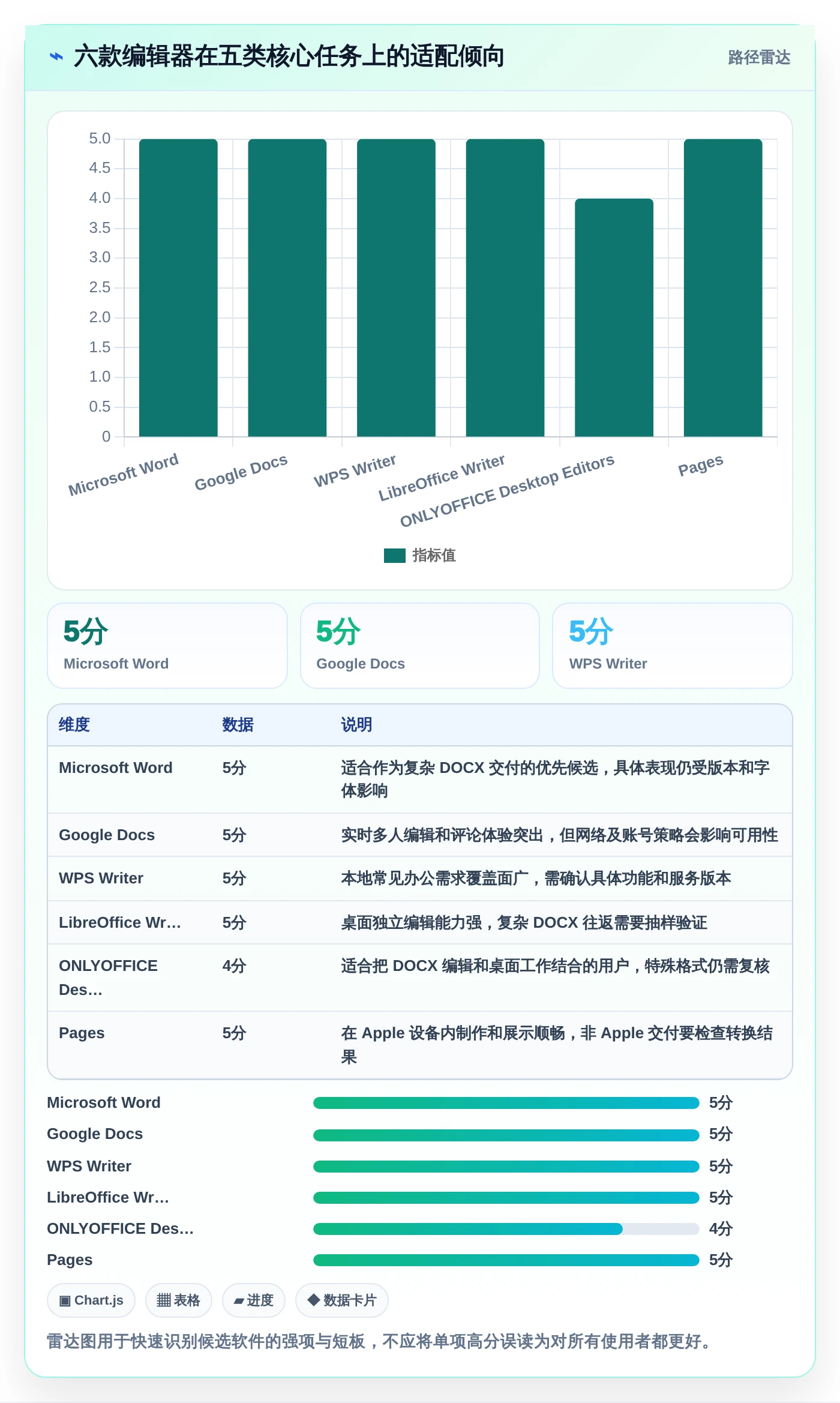Open the WPS Writer 5分 data card
840x1403 pixels.
[x=673, y=646]
